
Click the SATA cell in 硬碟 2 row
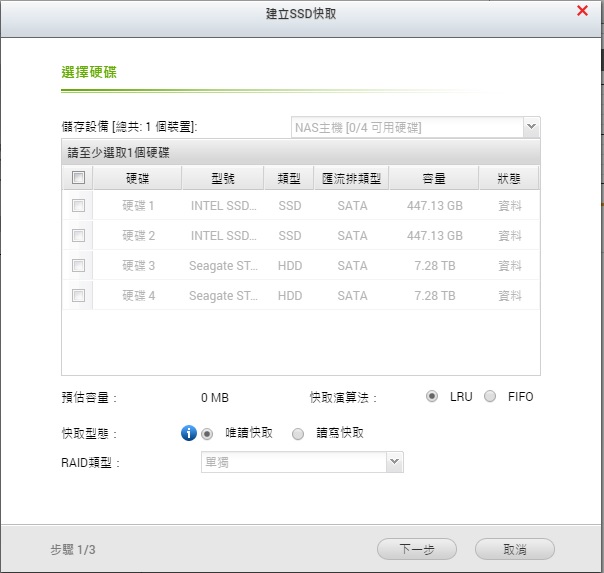[x=352, y=236]
